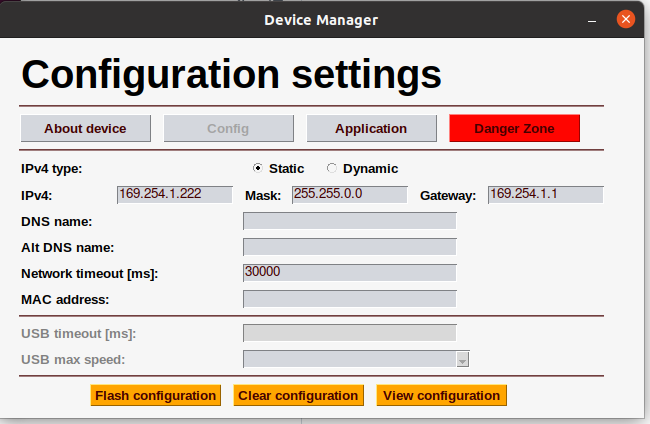The height and width of the screenshot is (424, 650).
Task: Expand the USB max speed dropdown
Action: (462, 360)
